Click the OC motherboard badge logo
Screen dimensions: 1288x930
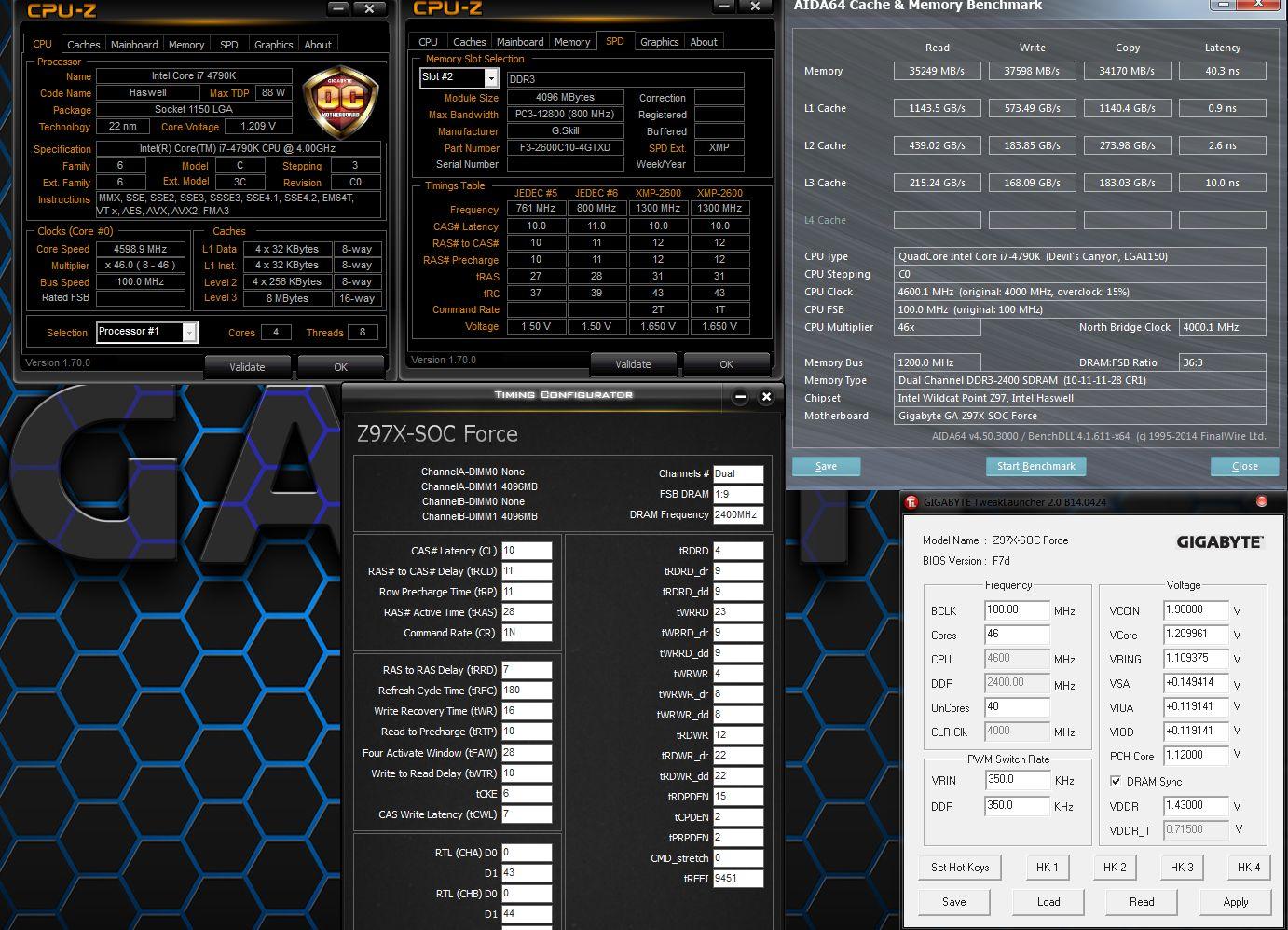(339, 102)
